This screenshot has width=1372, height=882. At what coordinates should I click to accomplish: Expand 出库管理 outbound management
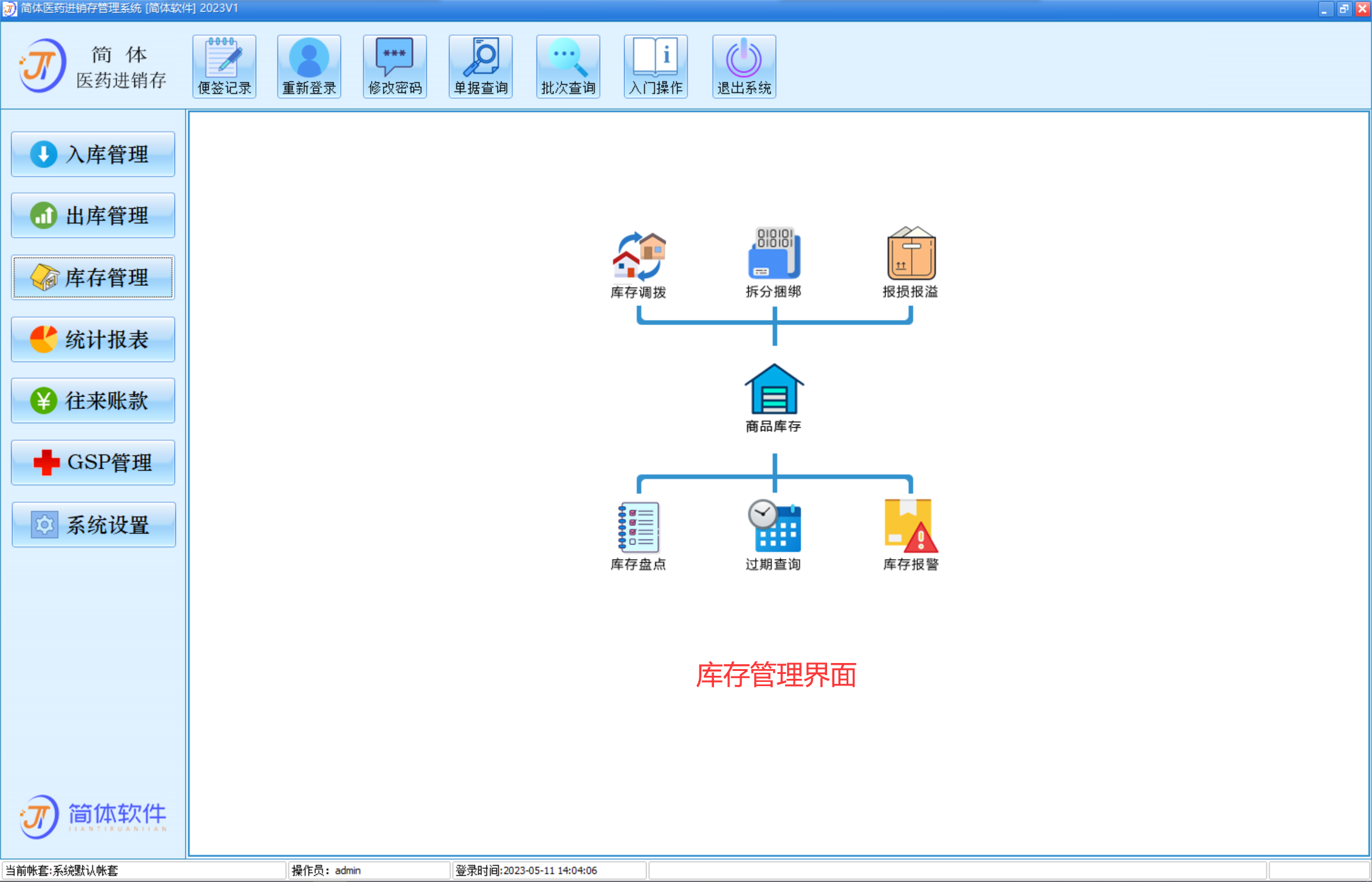(x=93, y=215)
